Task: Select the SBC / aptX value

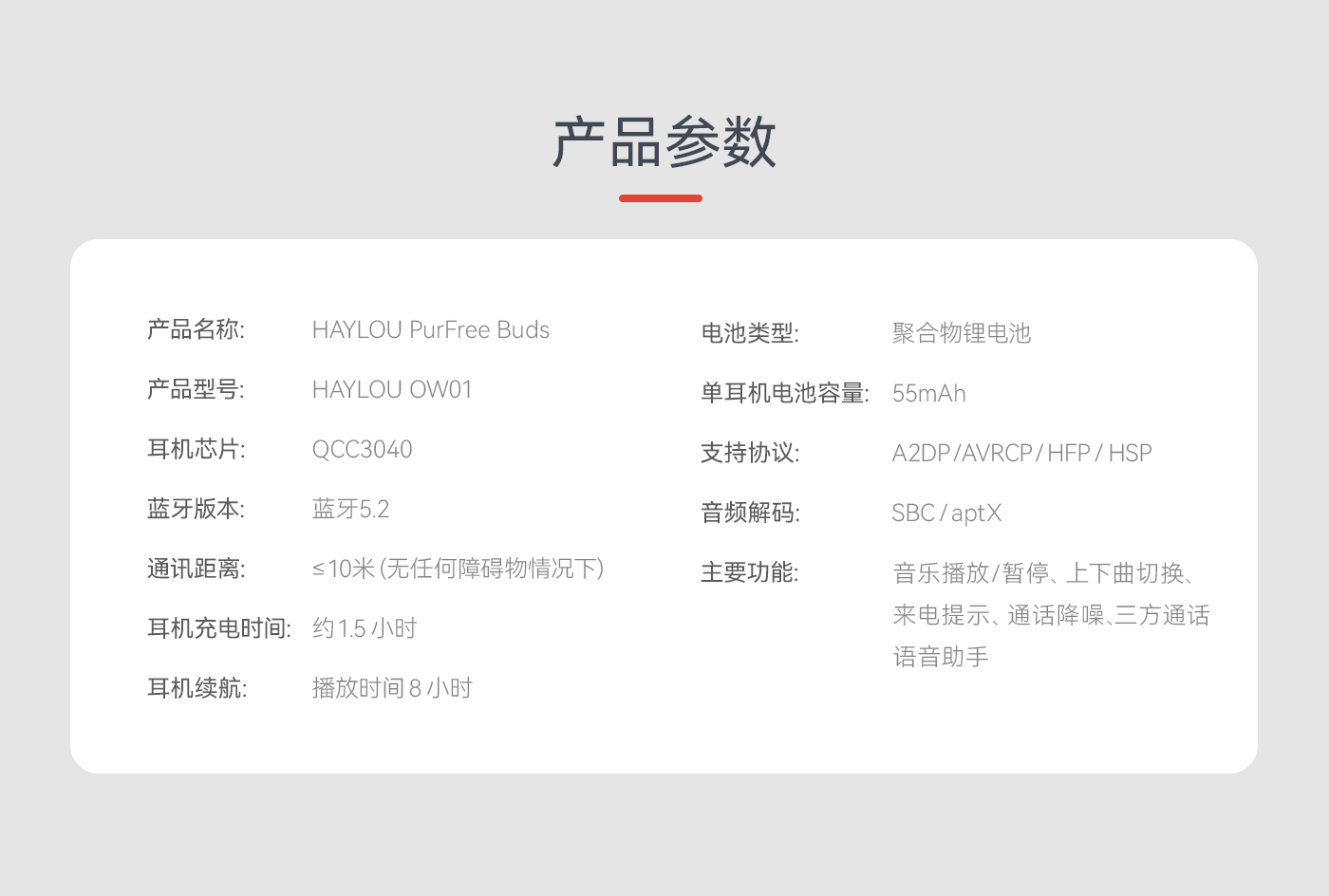Action: point(947,513)
